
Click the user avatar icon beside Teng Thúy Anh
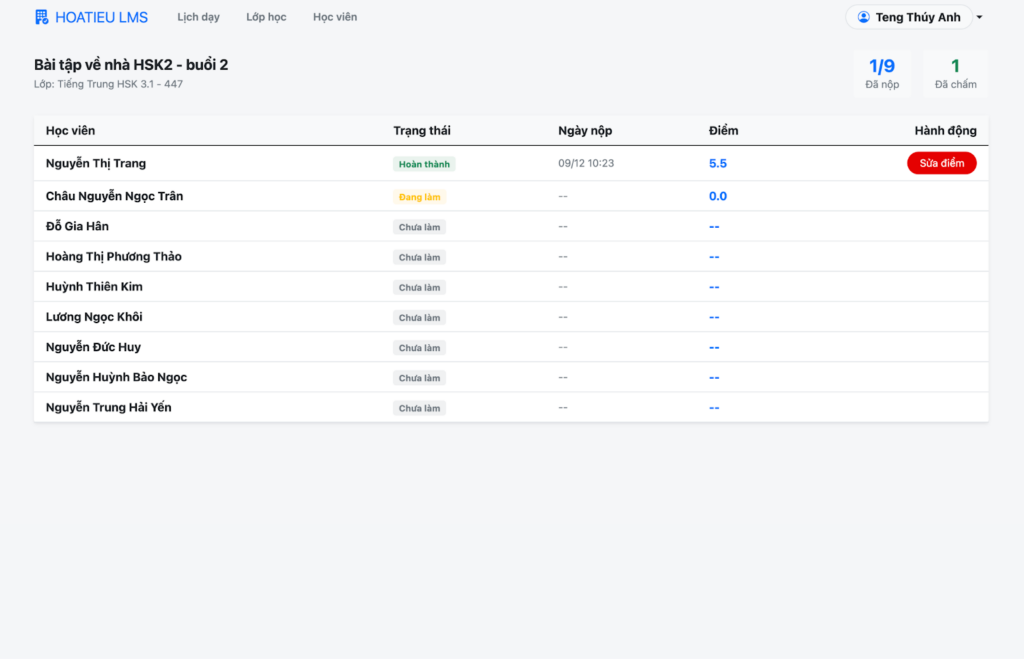(863, 17)
